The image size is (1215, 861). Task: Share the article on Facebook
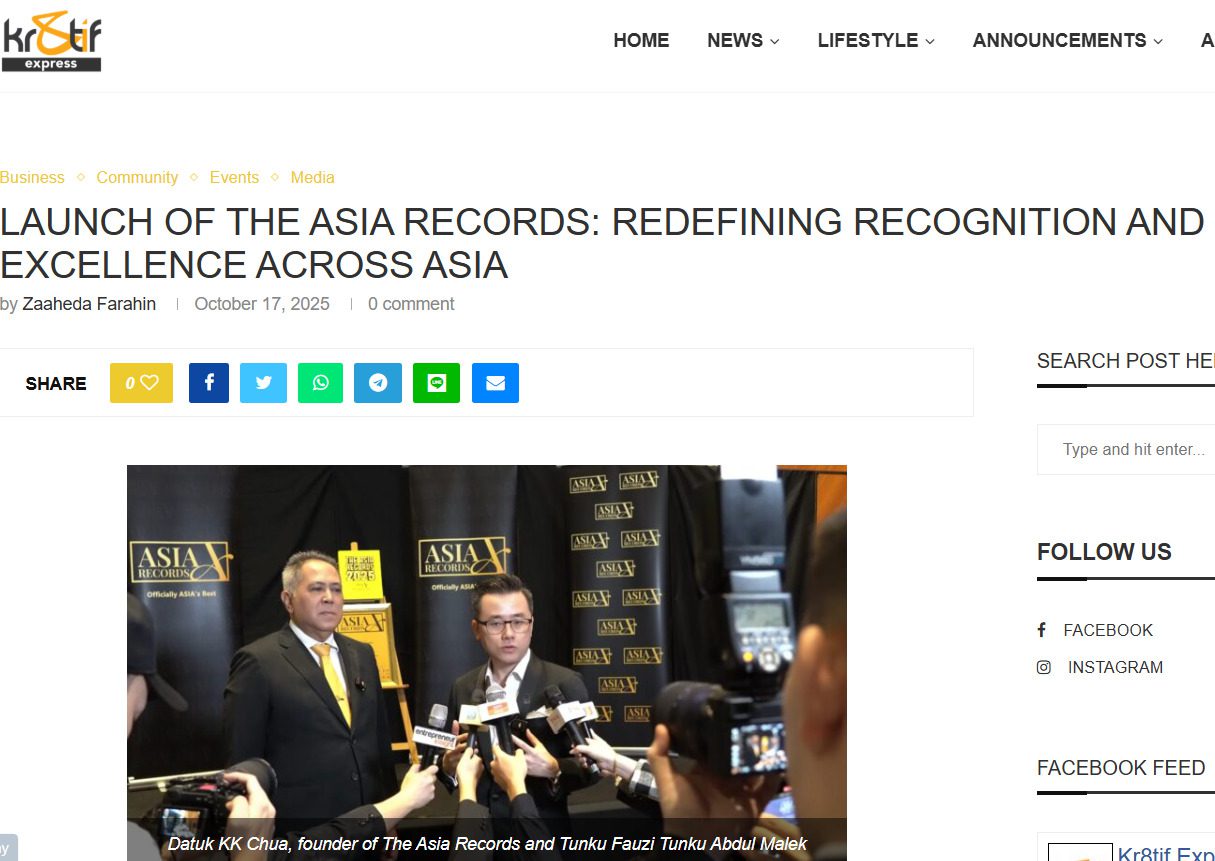pos(209,383)
